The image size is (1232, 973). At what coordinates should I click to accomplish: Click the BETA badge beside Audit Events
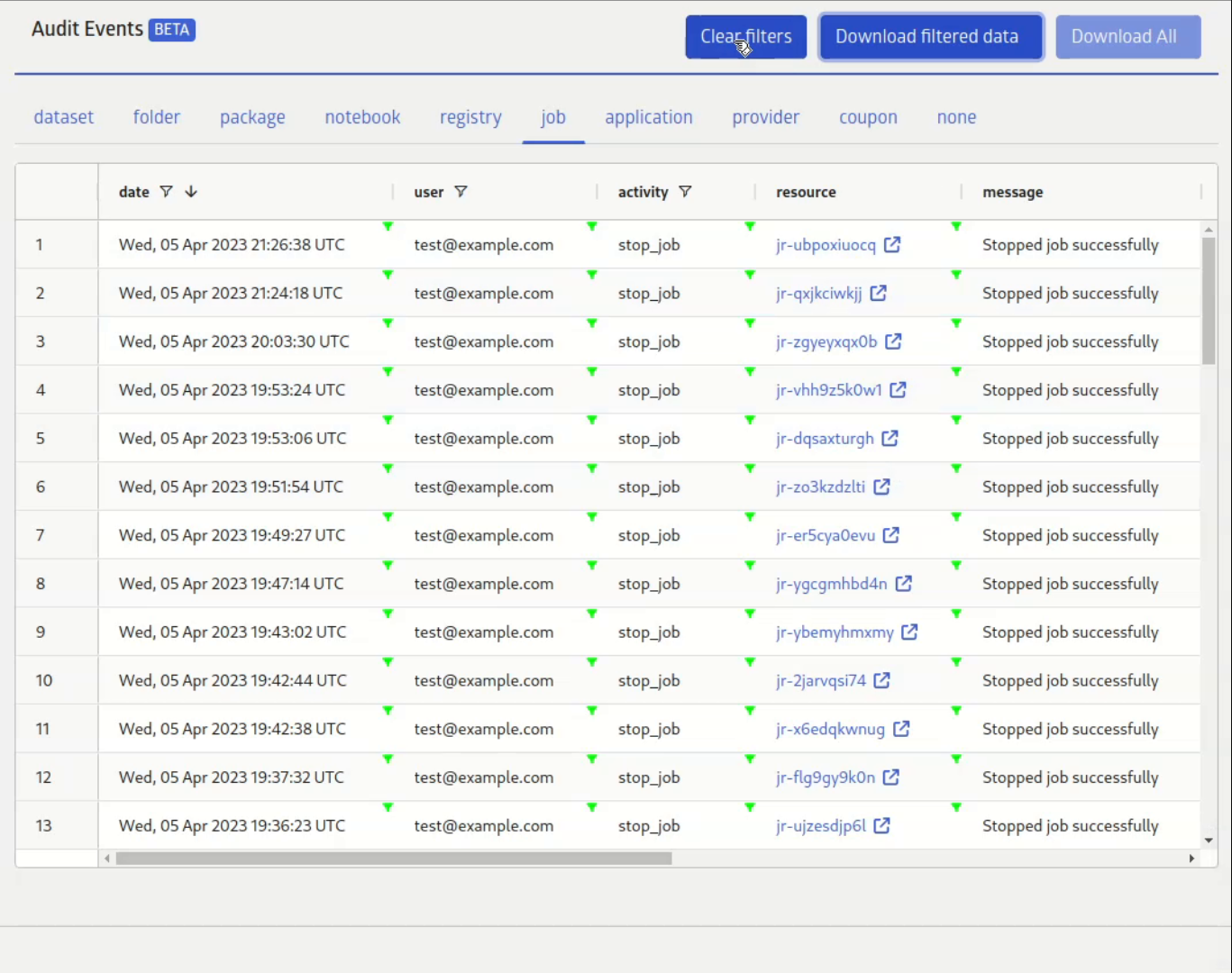tap(171, 30)
